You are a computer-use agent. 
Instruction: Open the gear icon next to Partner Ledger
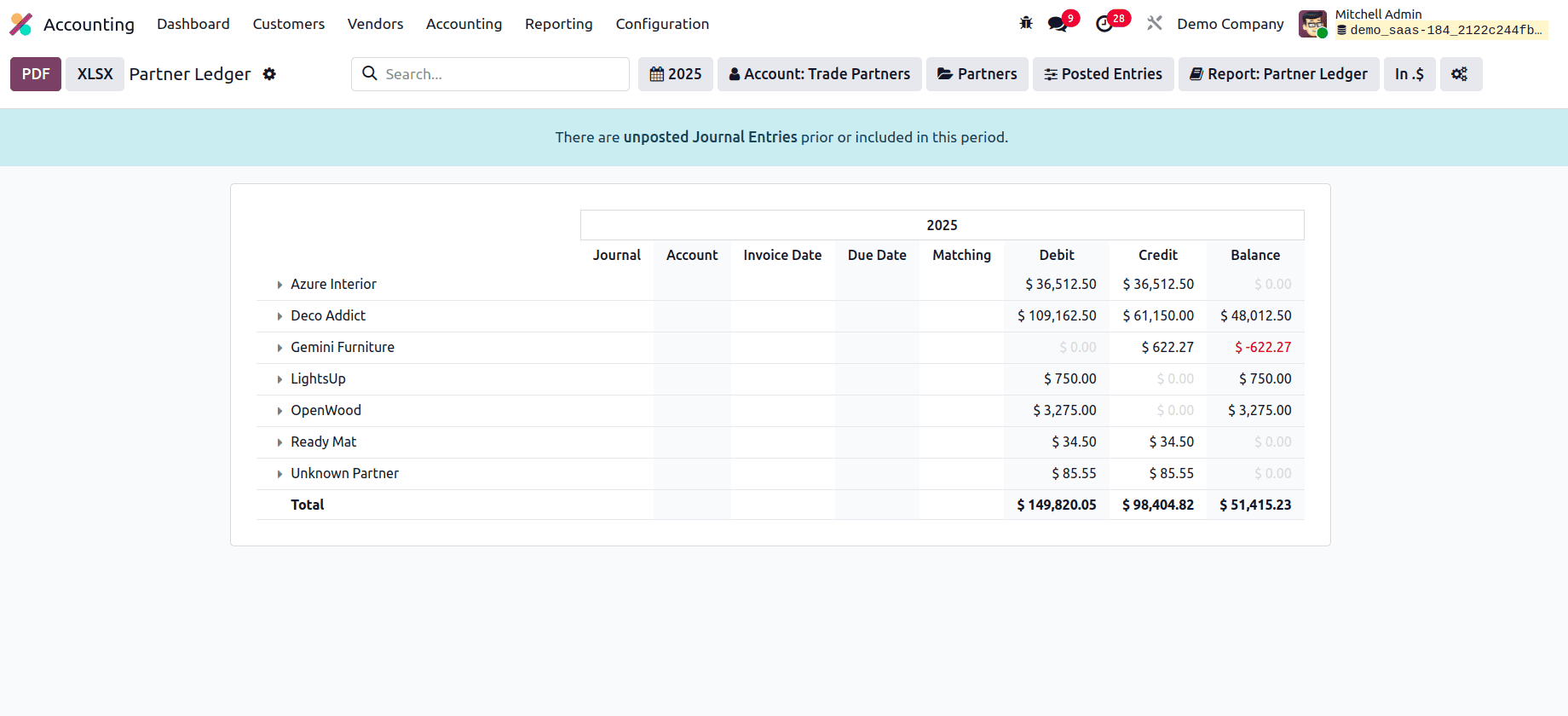point(269,74)
